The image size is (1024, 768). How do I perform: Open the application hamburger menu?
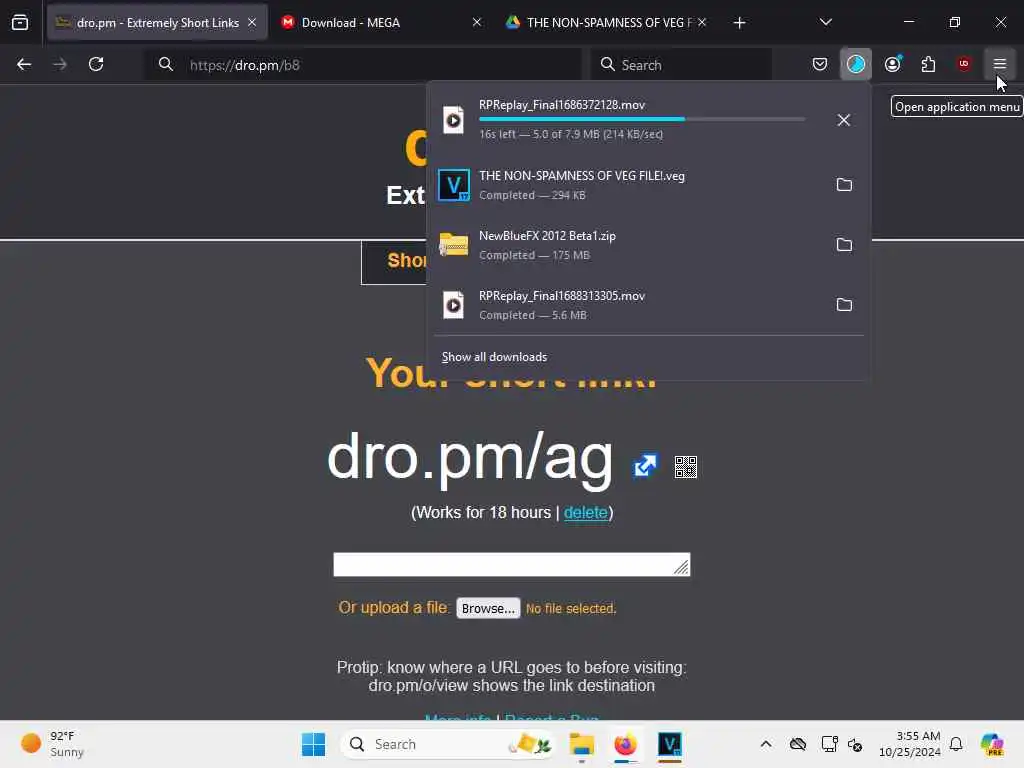(x=999, y=64)
